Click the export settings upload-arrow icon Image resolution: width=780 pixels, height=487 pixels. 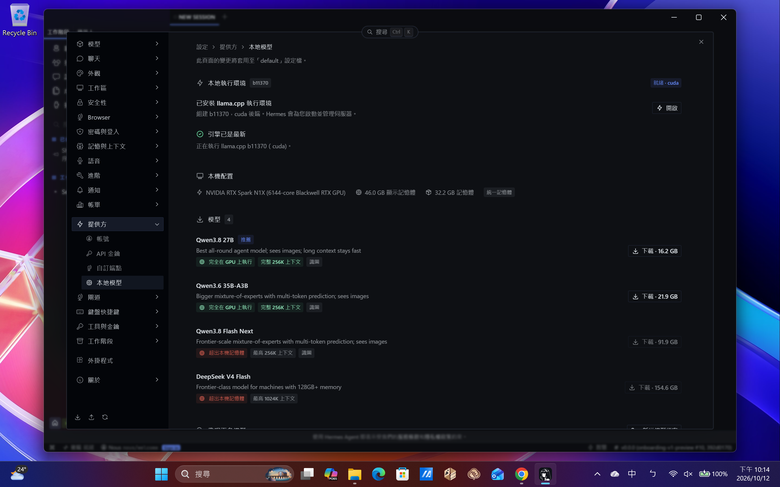92,417
